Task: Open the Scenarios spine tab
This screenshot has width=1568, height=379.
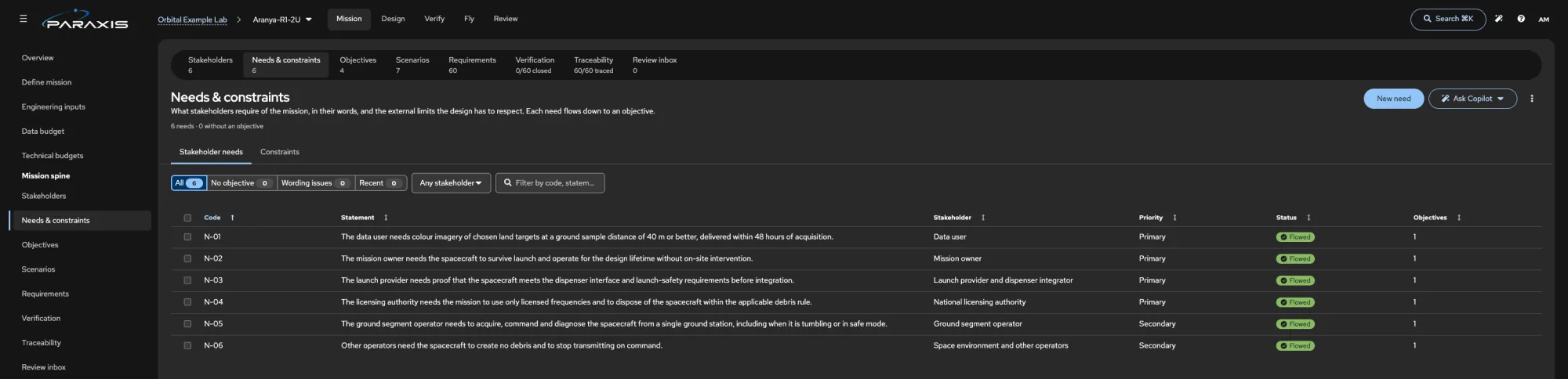Action: tap(412, 65)
